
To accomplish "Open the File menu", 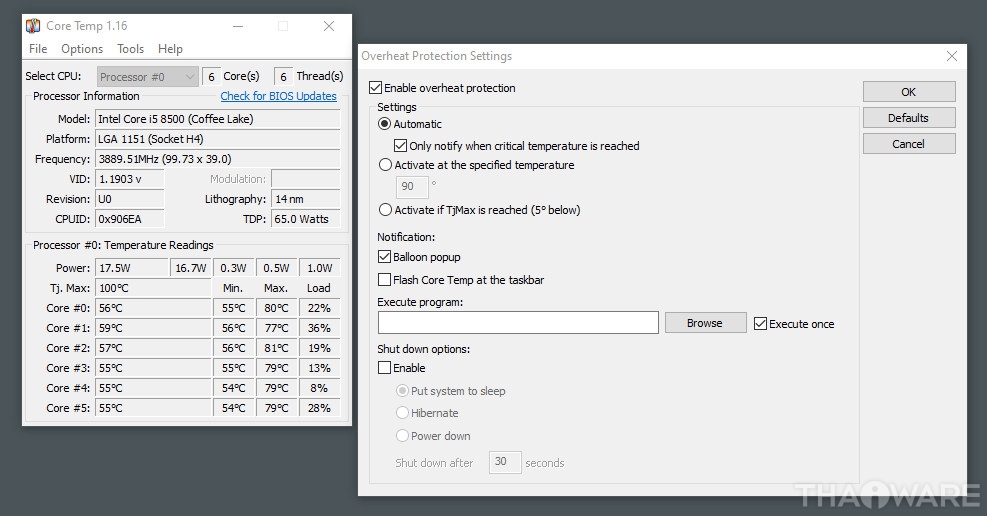I will (x=38, y=49).
